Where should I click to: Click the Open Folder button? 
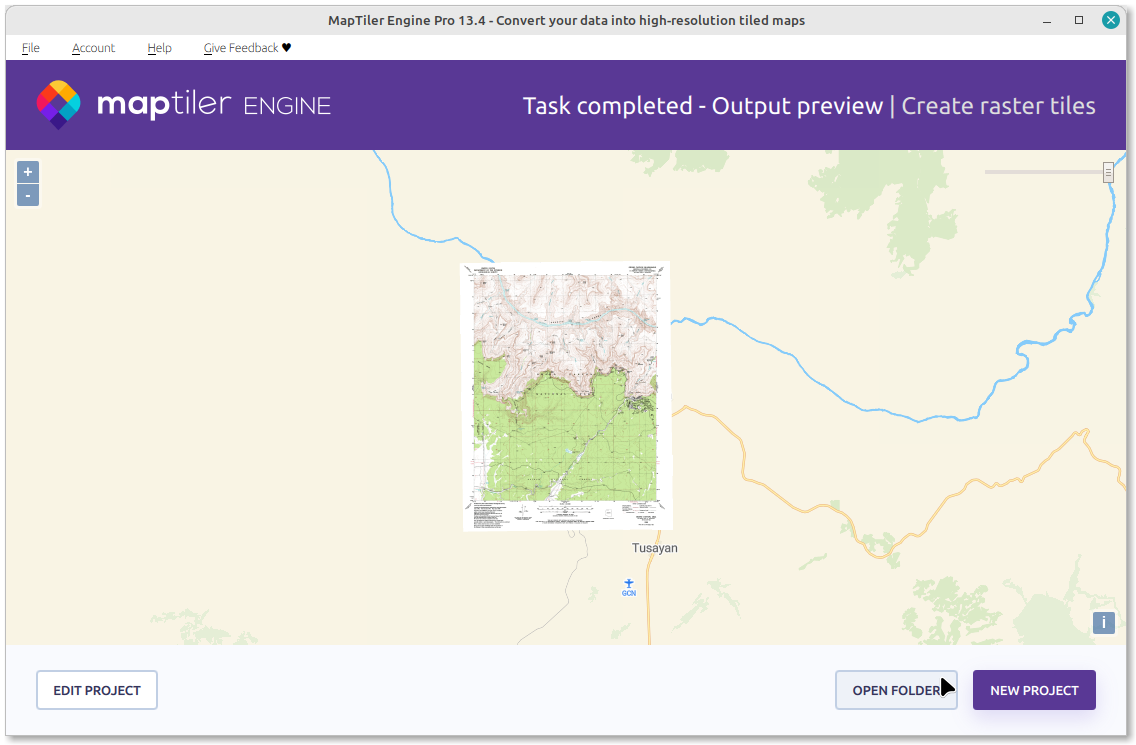(896, 690)
